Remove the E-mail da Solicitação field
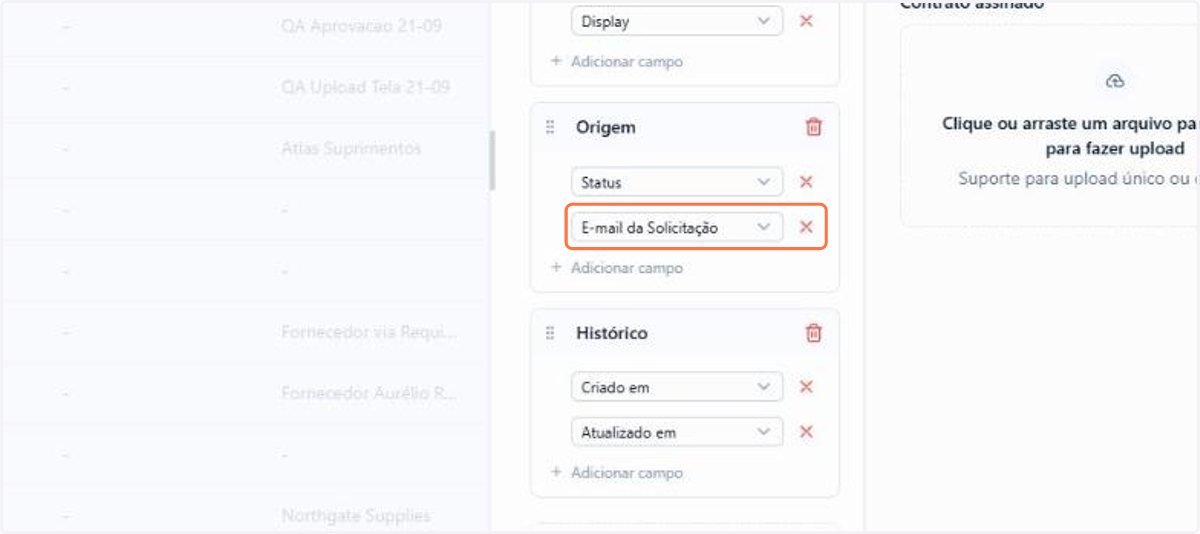 [806, 227]
